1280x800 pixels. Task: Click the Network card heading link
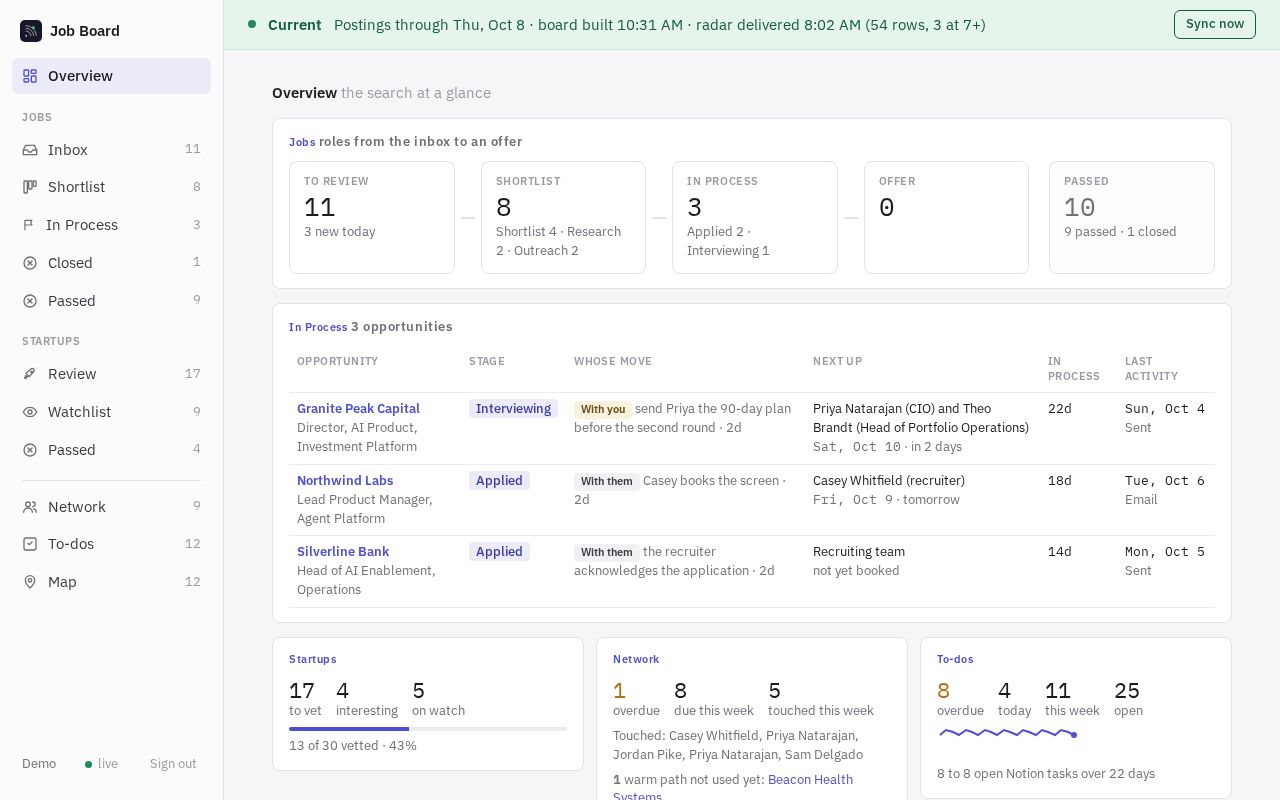636,659
